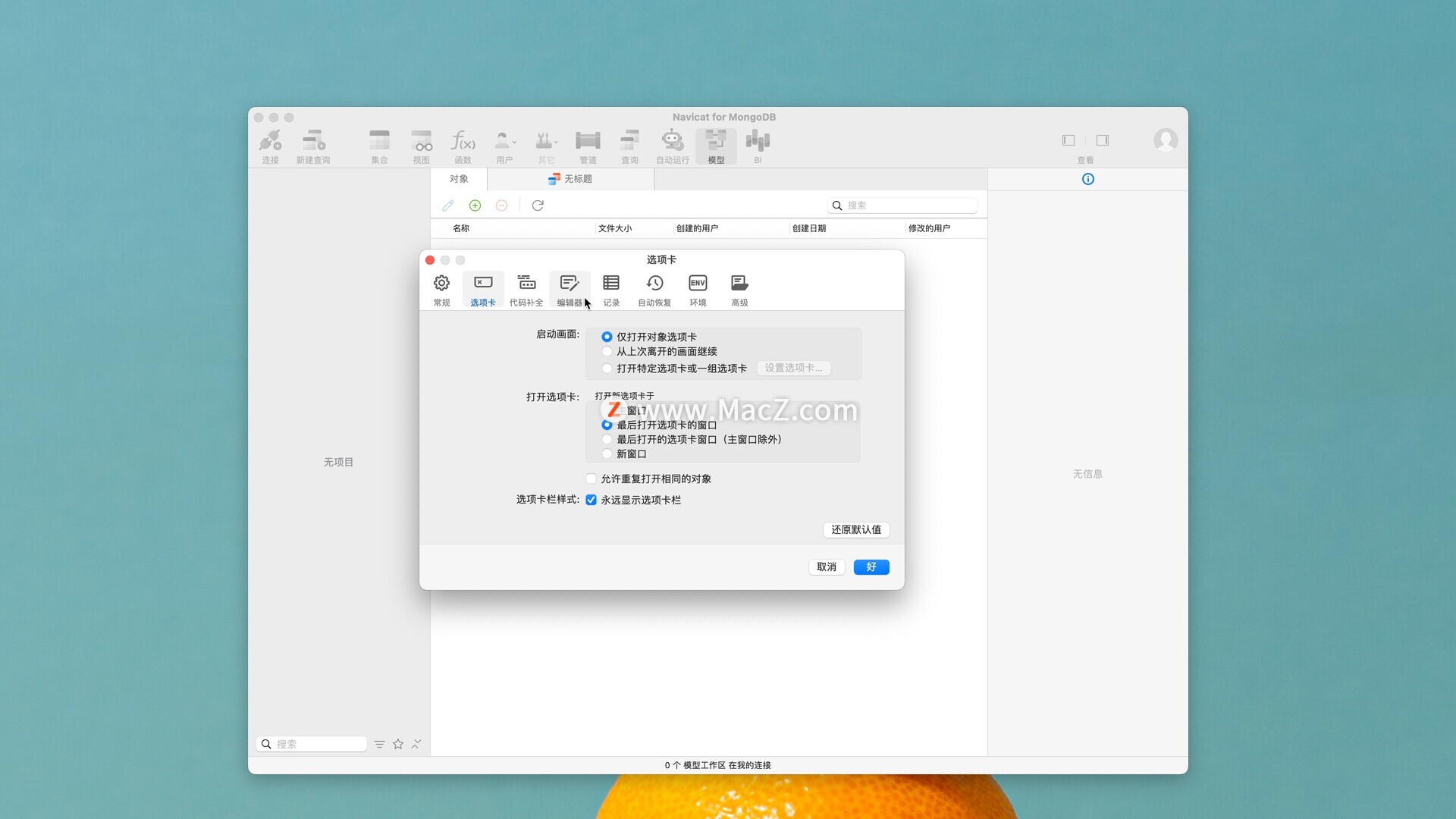Click 还原默认值 restore defaults button
Image resolution: width=1456 pixels, height=819 pixels.
tap(856, 530)
